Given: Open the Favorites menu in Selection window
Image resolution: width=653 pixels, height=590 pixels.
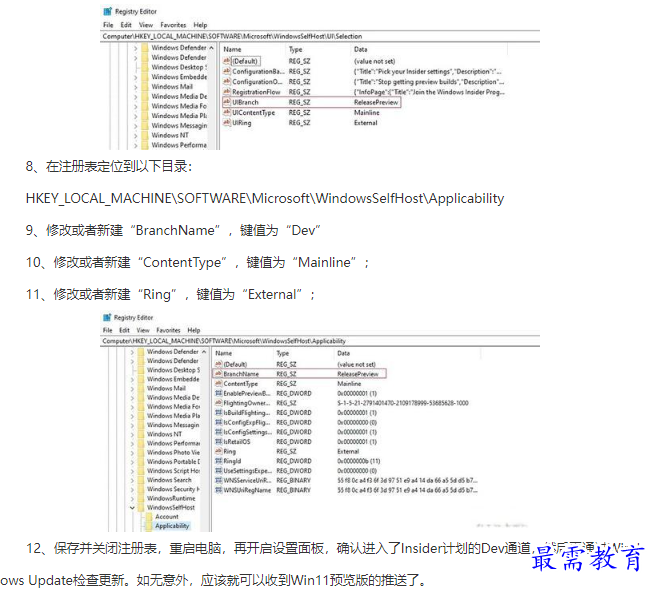Looking at the screenshot, I should (173, 25).
